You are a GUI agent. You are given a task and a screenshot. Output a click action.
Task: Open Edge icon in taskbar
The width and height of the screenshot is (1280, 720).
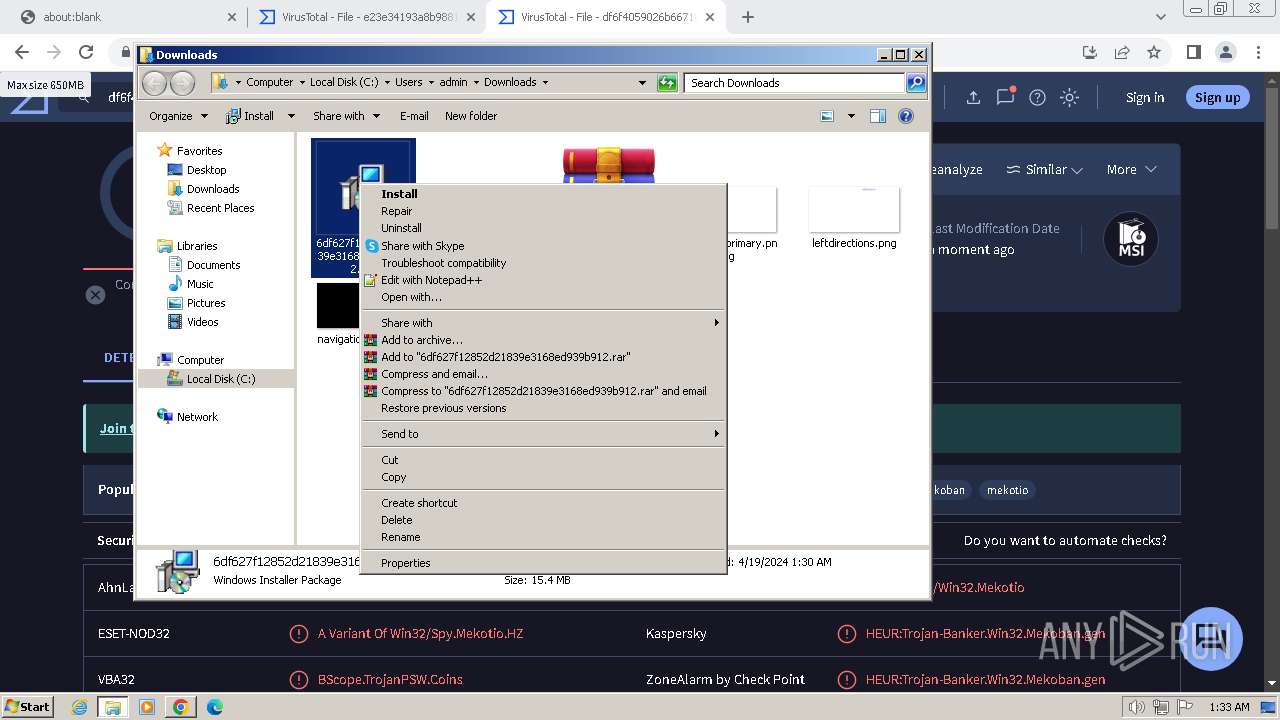[x=214, y=707]
